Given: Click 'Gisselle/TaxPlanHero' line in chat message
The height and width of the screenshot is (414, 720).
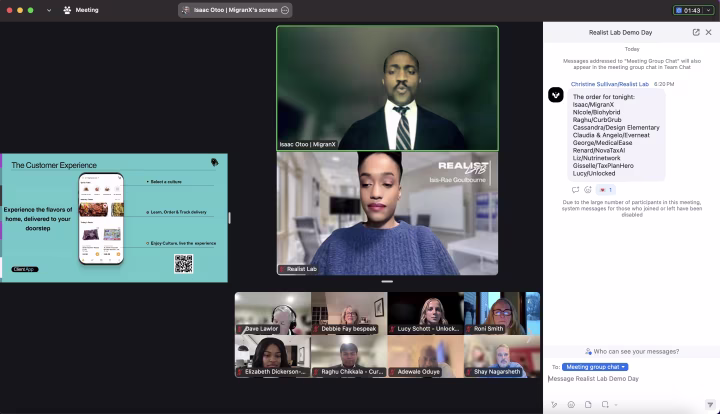Looking at the screenshot, I should 603,166.
